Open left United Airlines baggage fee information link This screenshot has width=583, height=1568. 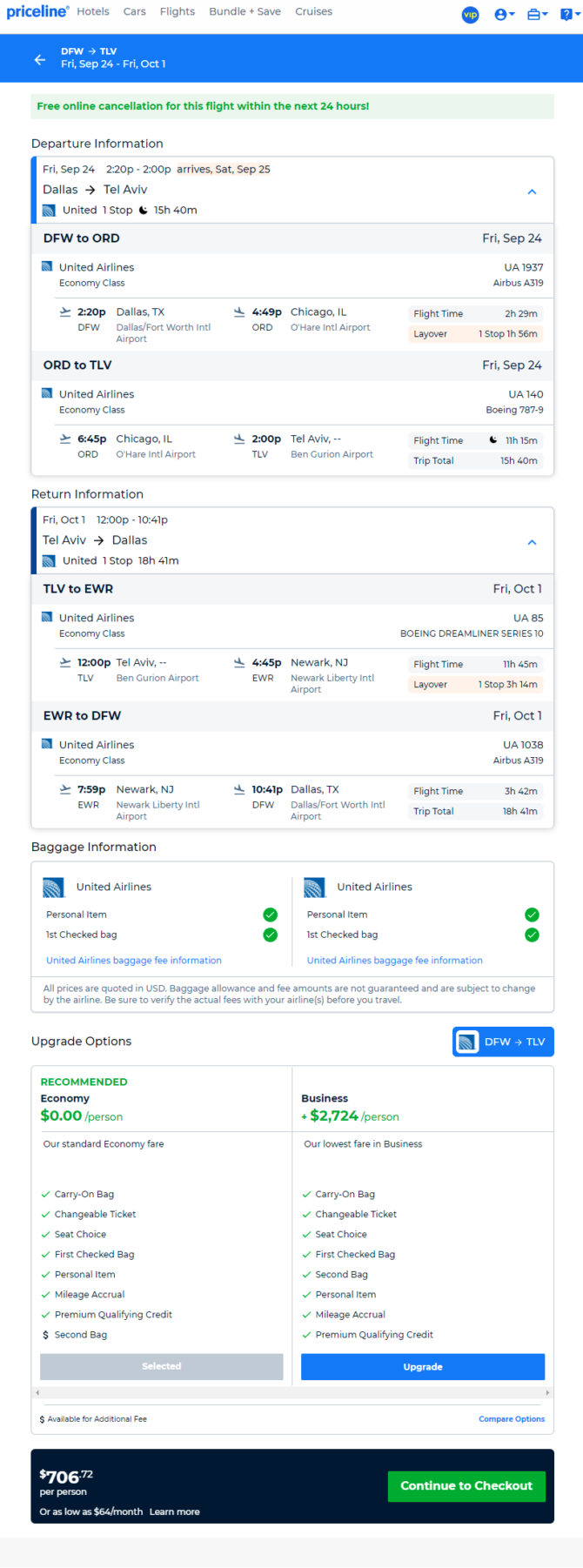tap(134, 961)
